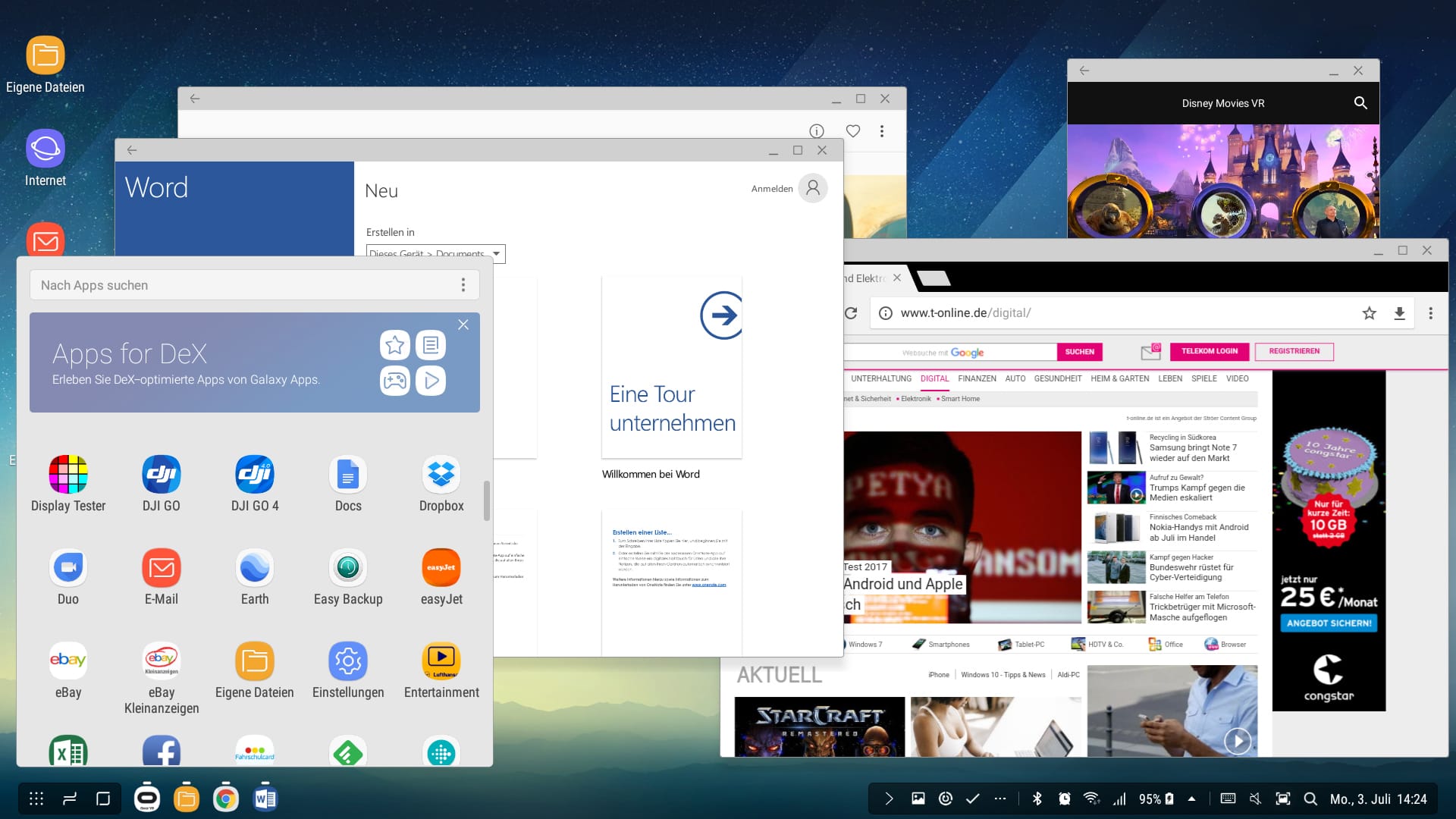Image resolution: width=1456 pixels, height=819 pixels.
Task: Launch the Internet browser desktop icon
Action: tap(45, 148)
